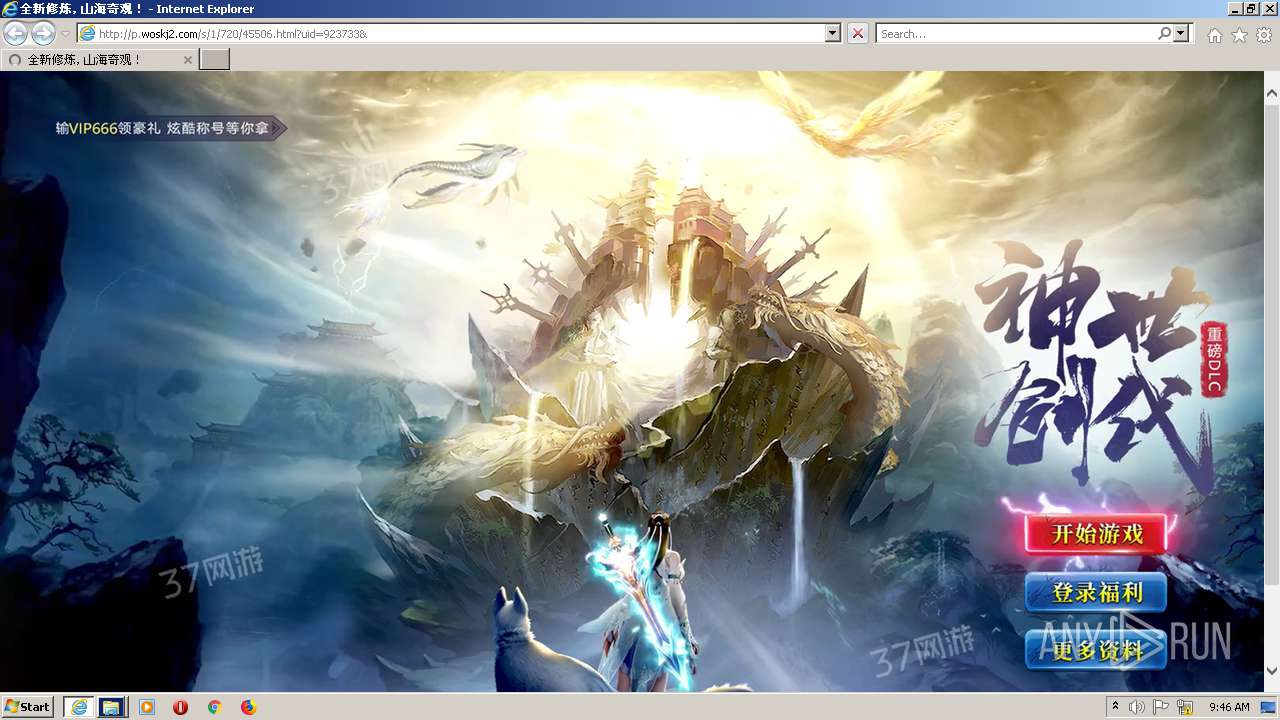Open the search provider dropdown arrow
Image resolution: width=1280 pixels, height=720 pixels.
pos(1182,33)
